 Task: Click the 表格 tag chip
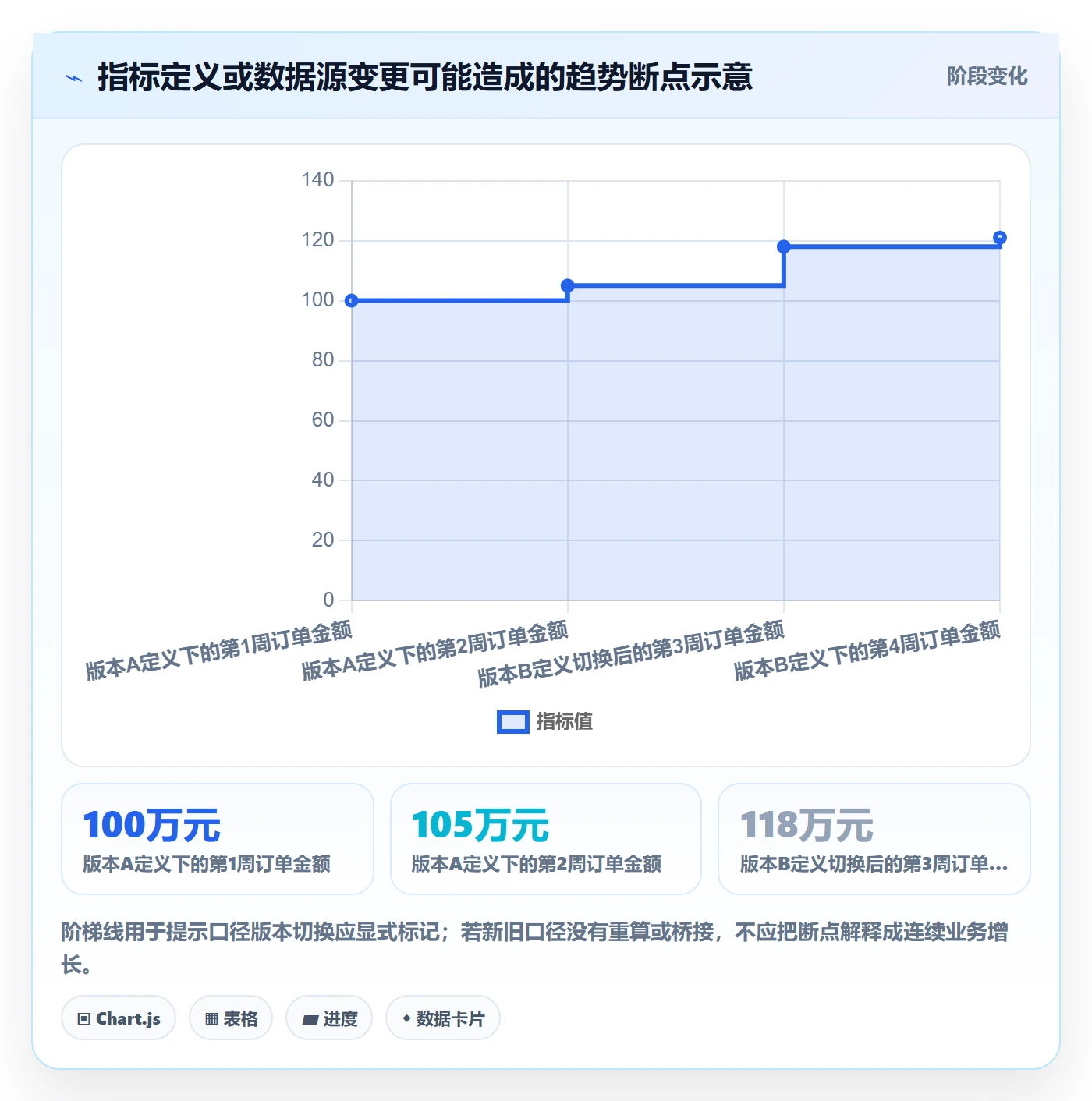(x=231, y=1018)
